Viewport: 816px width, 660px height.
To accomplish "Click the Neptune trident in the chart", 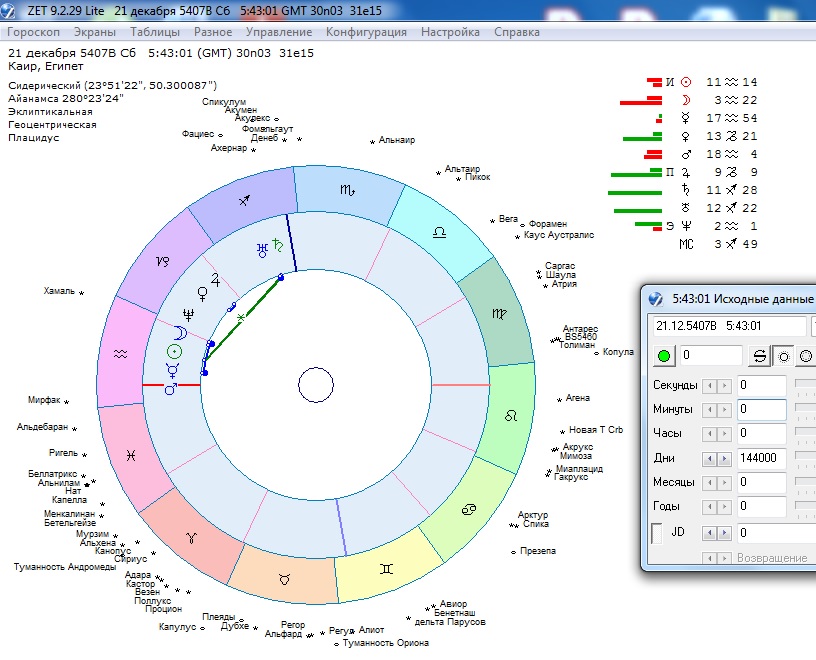I will 188,314.
